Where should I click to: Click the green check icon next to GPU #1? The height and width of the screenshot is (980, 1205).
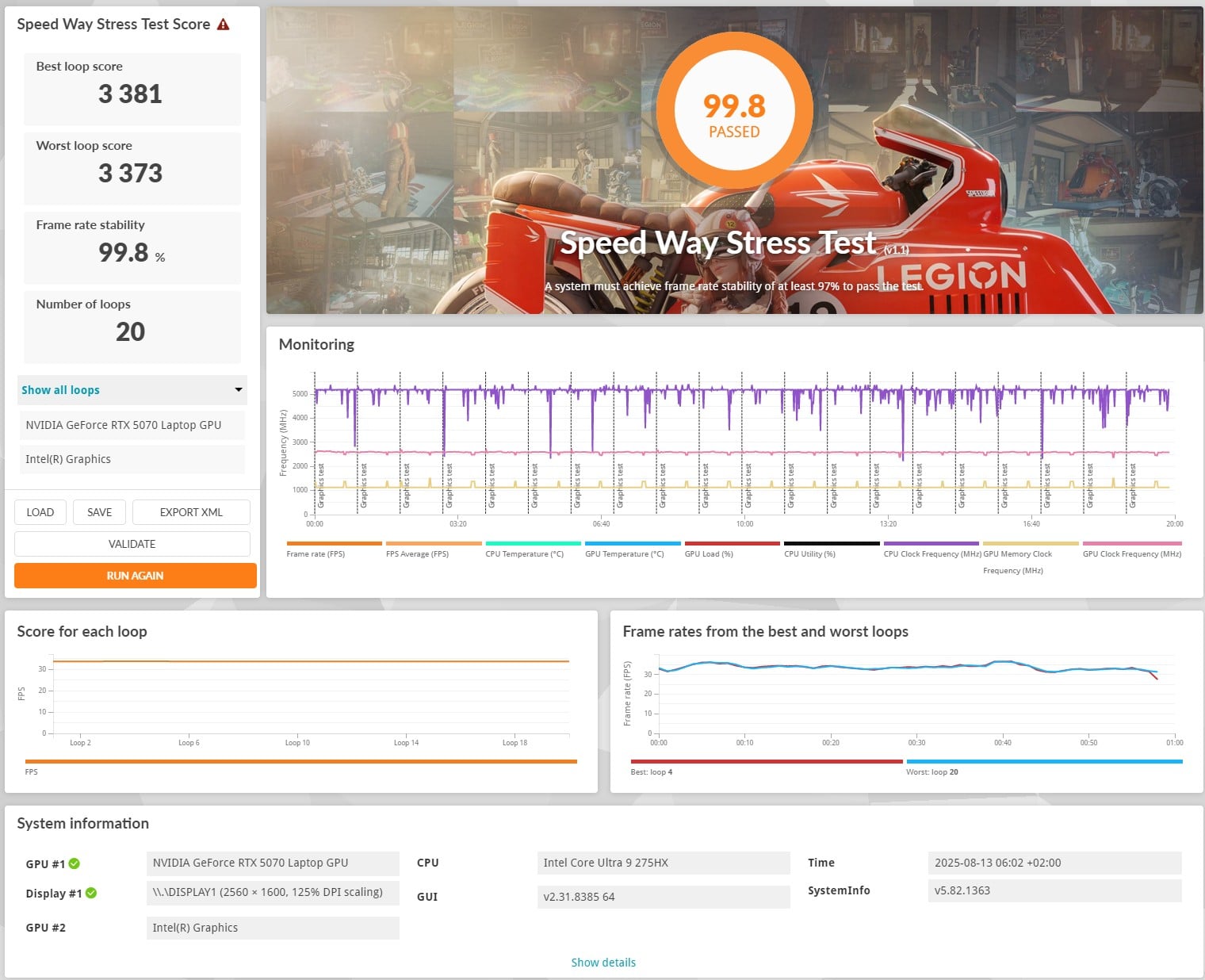point(74,863)
